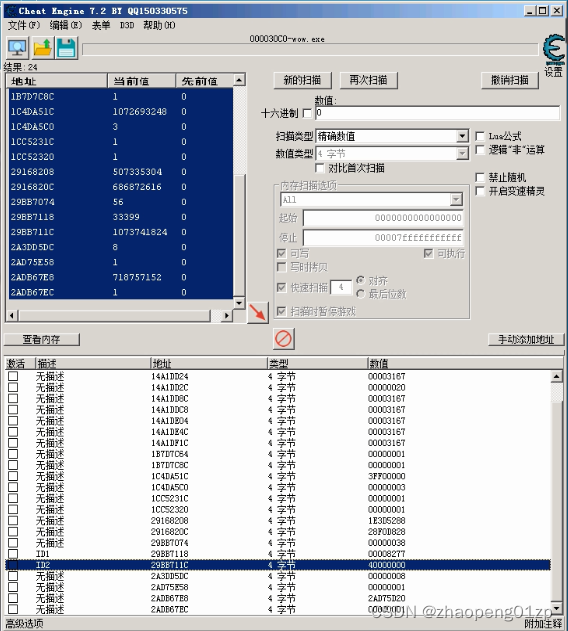This screenshot has height=631, width=568.
Task: Open 帮助 menu
Action: tap(159, 25)
